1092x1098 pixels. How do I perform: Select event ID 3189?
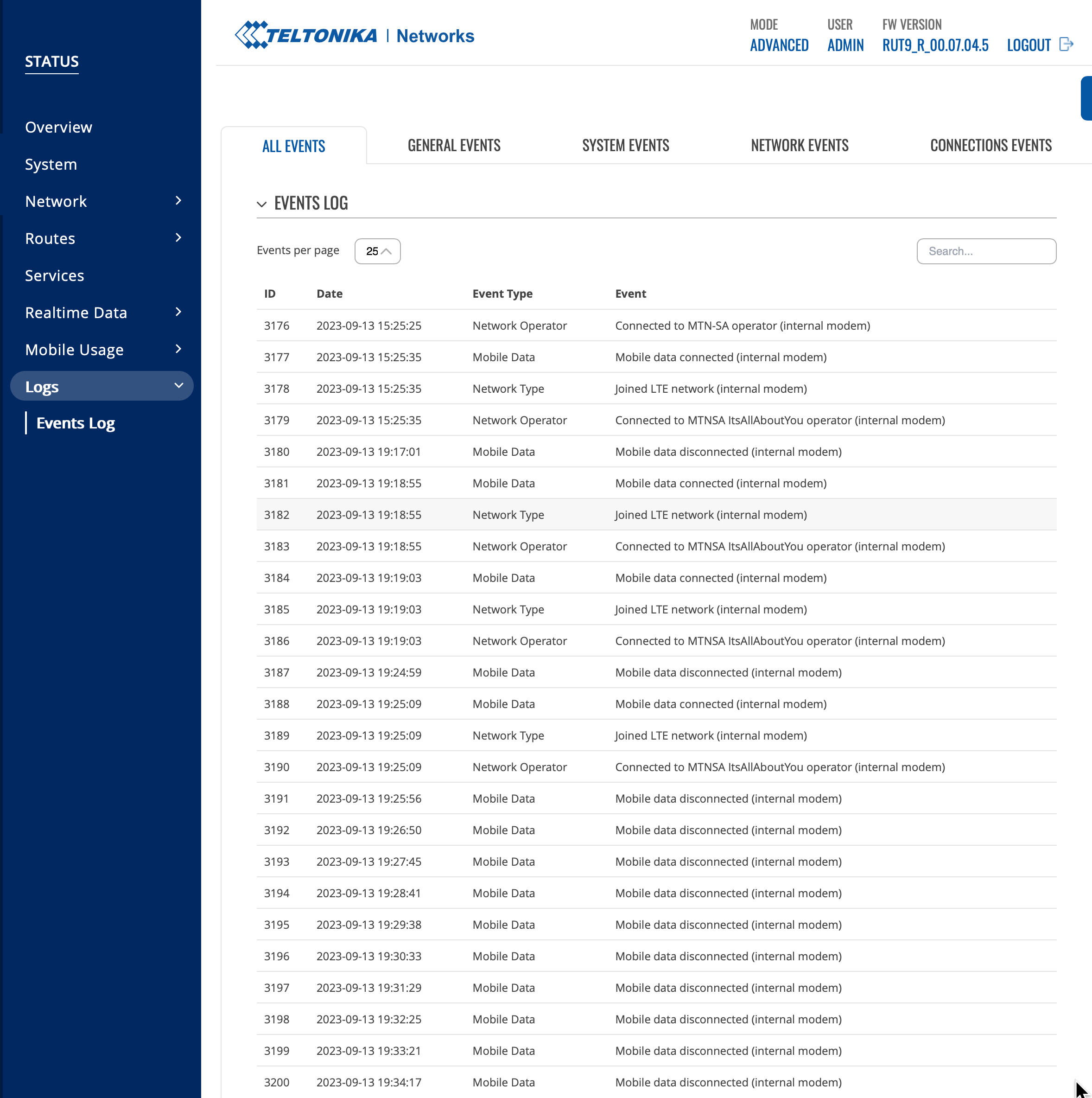[x=277, y=735]
